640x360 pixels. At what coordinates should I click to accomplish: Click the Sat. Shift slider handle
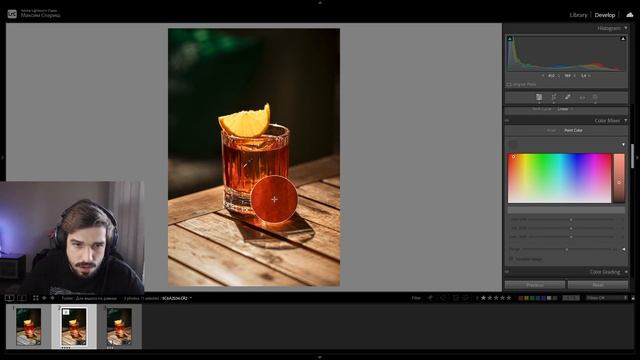pyautogui.click(x=571, y=228)
